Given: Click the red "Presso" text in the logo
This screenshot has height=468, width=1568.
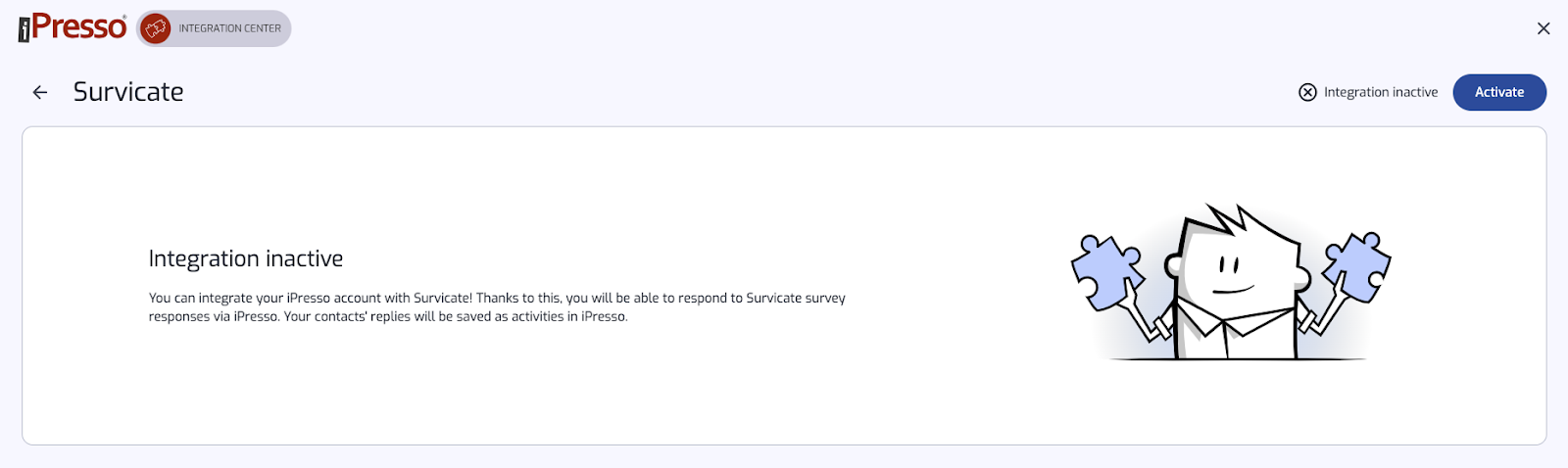Looking at the screenshot, I should click(x=79, y=27).
